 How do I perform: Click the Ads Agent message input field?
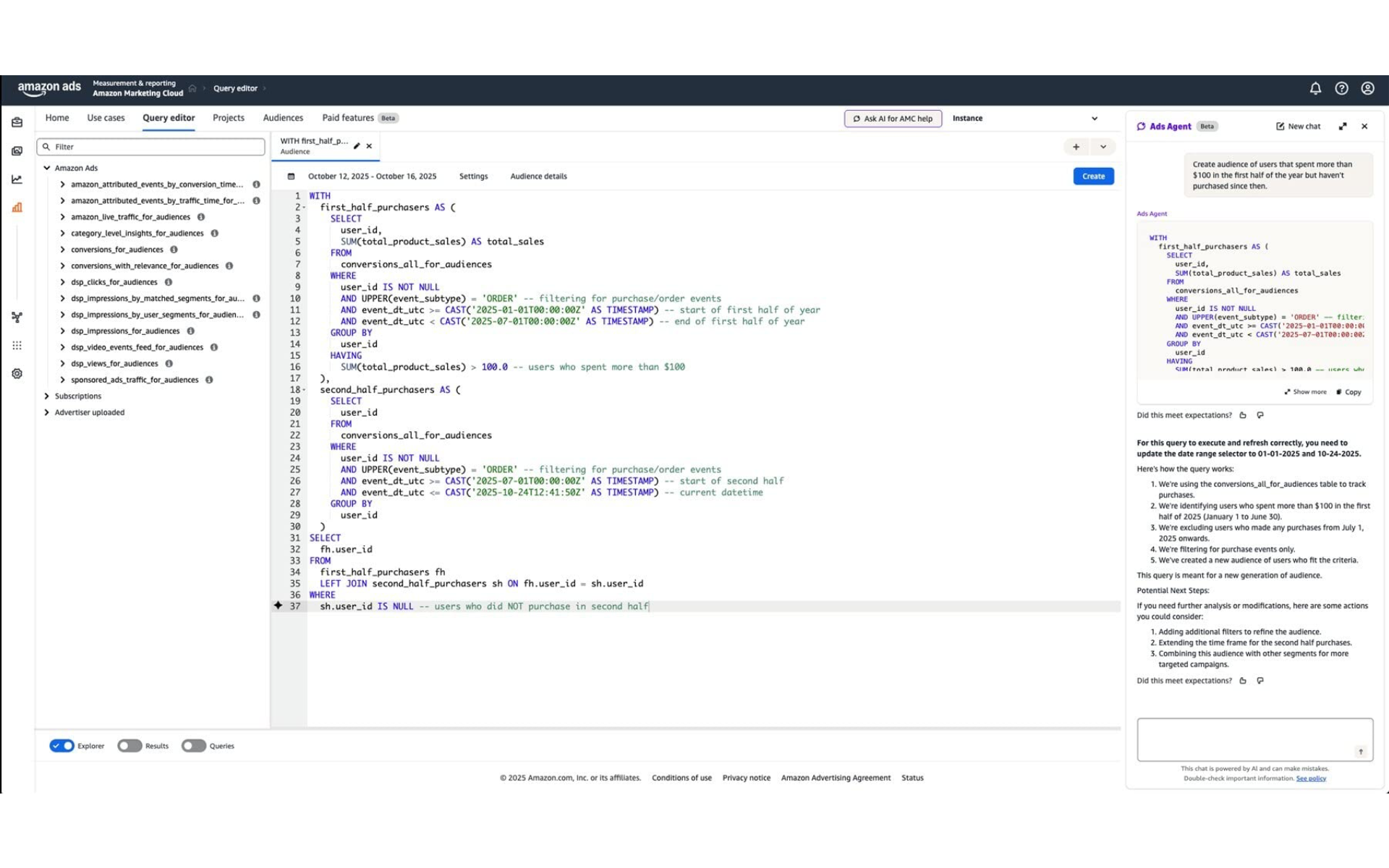tap(1253, 739)
